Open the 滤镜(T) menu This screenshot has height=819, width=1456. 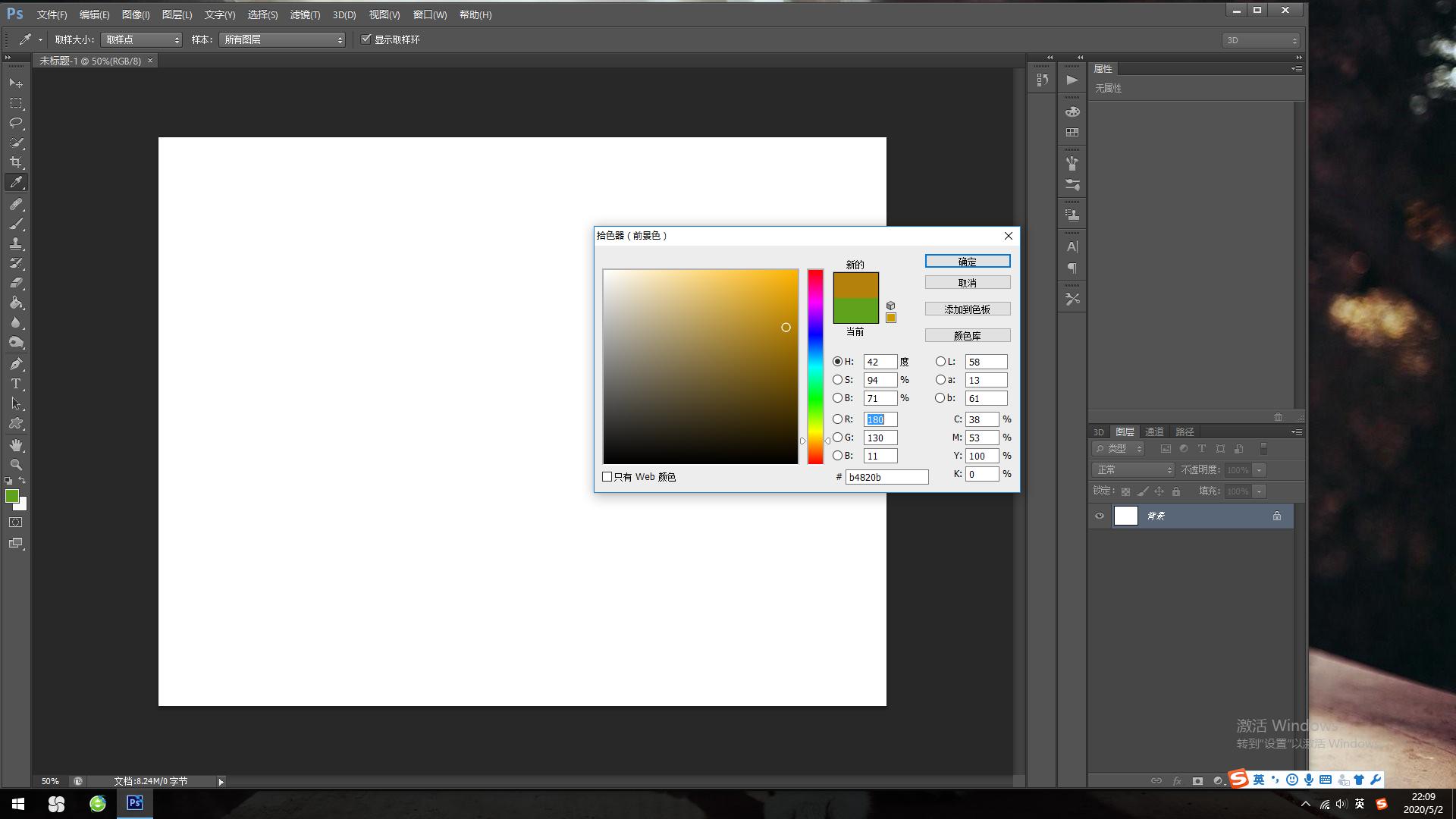coord(305,14)
